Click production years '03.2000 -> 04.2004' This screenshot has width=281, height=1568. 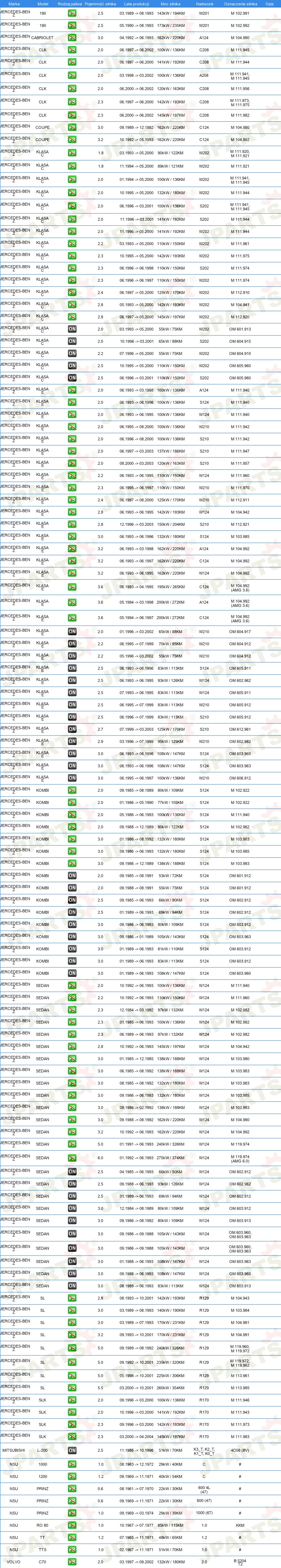pyautogui.click(x=137, y=1437)
